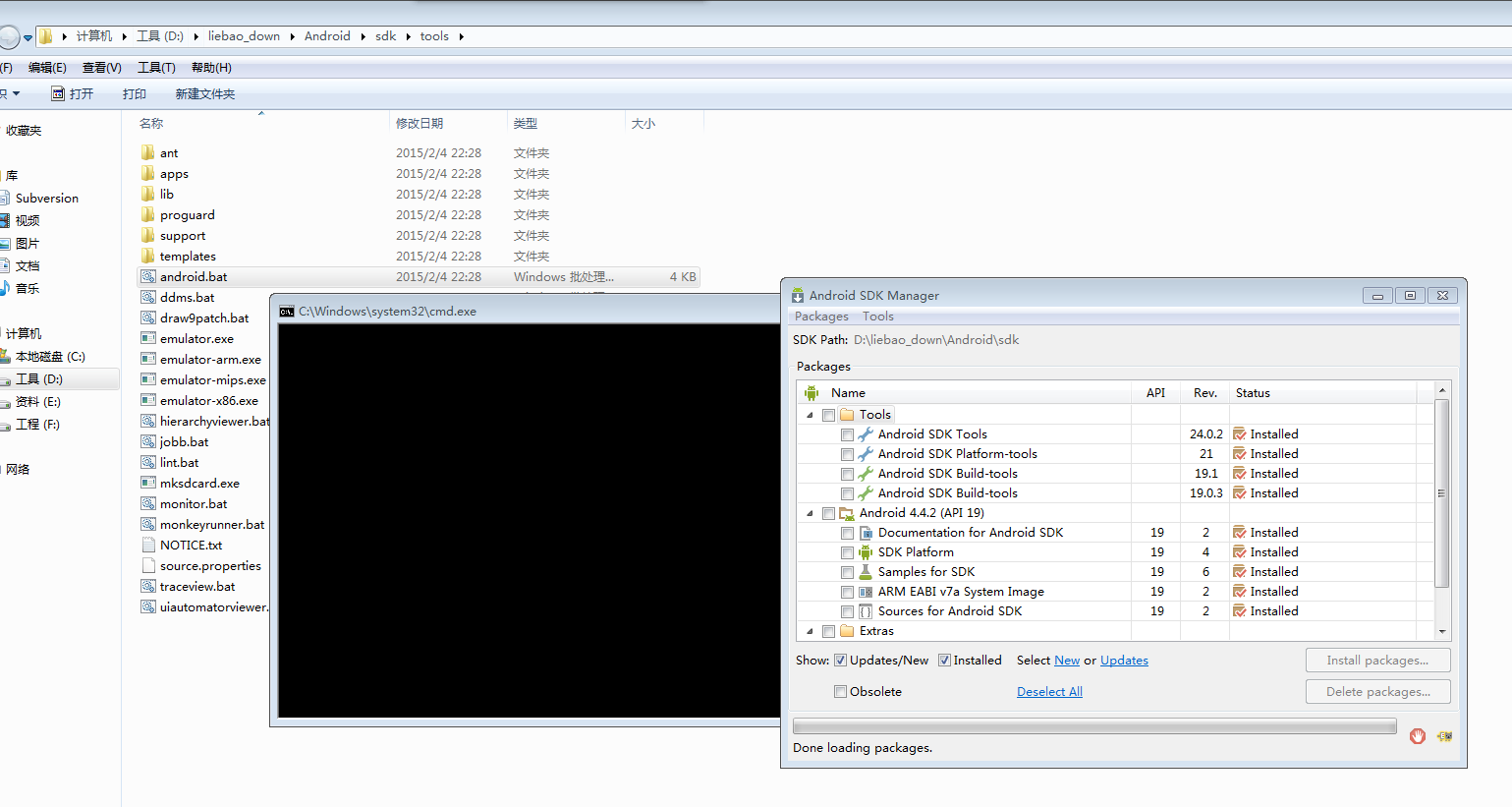The image size is (1512, 807).
Task: Click the NOTICE.txt file icon
Action: (148, 545)
